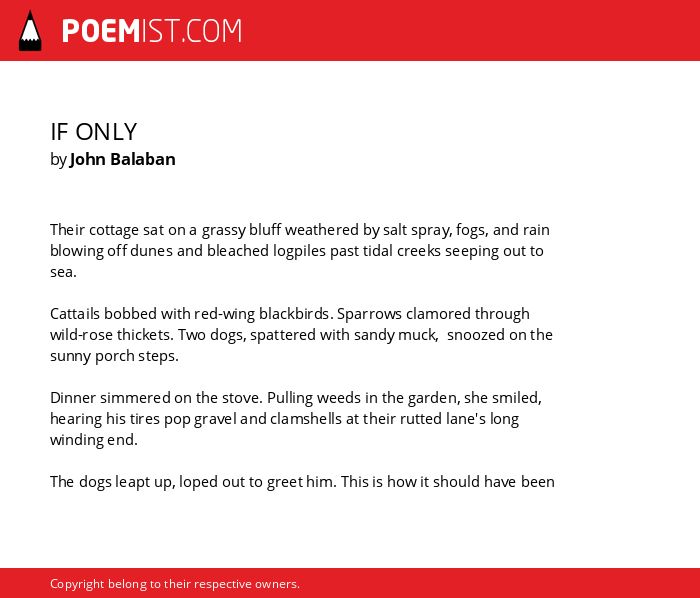Click the author name John Balaban

point(122,159)
